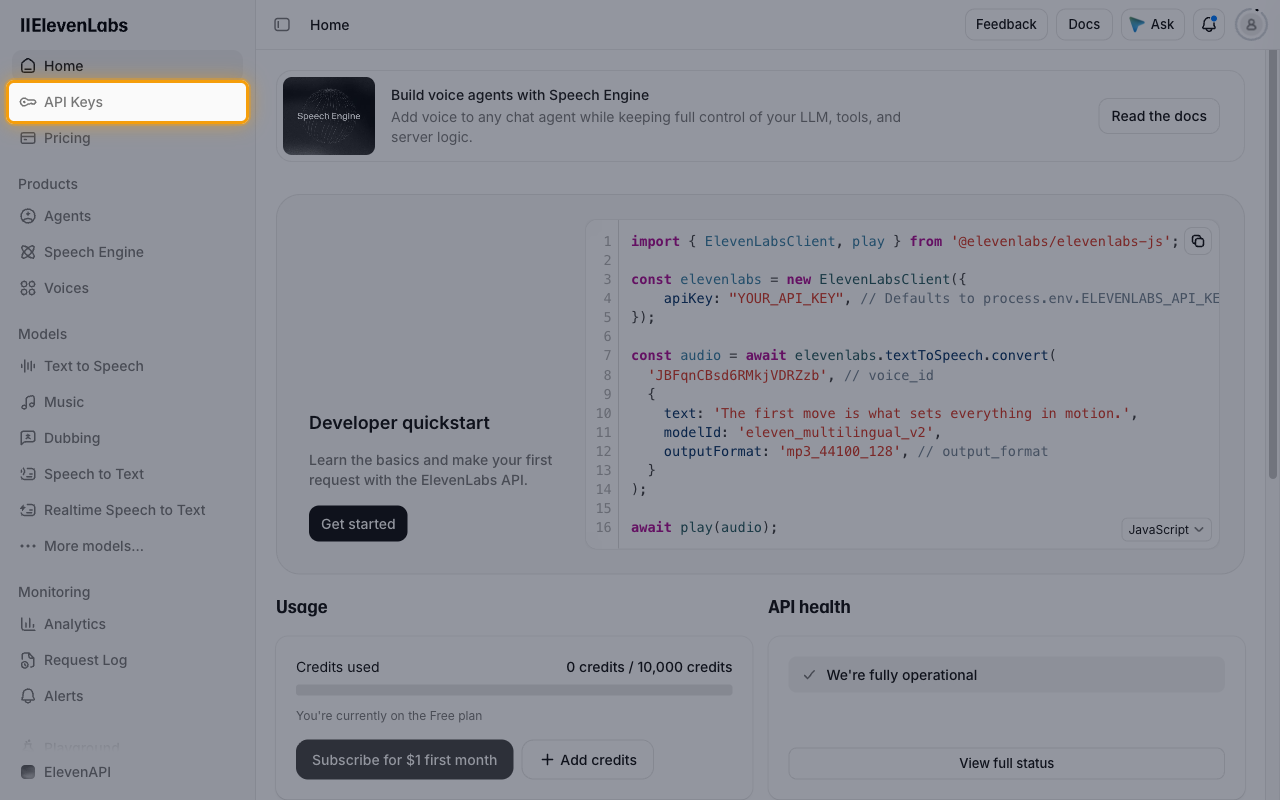The image size is (1280, 800).
Task: Copy the quickstart code snippet
Action: coord(1198,241)
